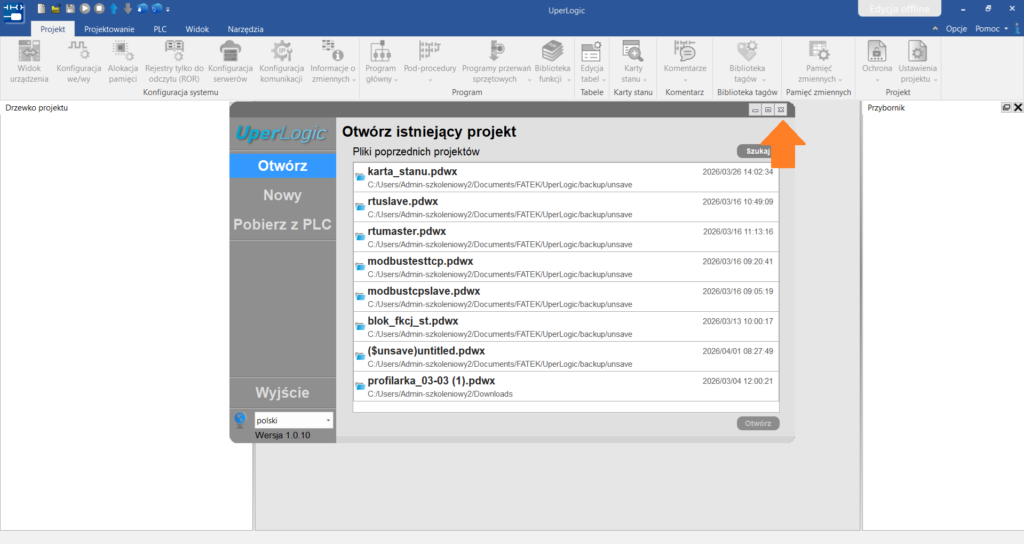The width and height of the screenshot is (1024, 544).
Task: Click the blue info icon beside Pomoc
Action: point(1018,29)
